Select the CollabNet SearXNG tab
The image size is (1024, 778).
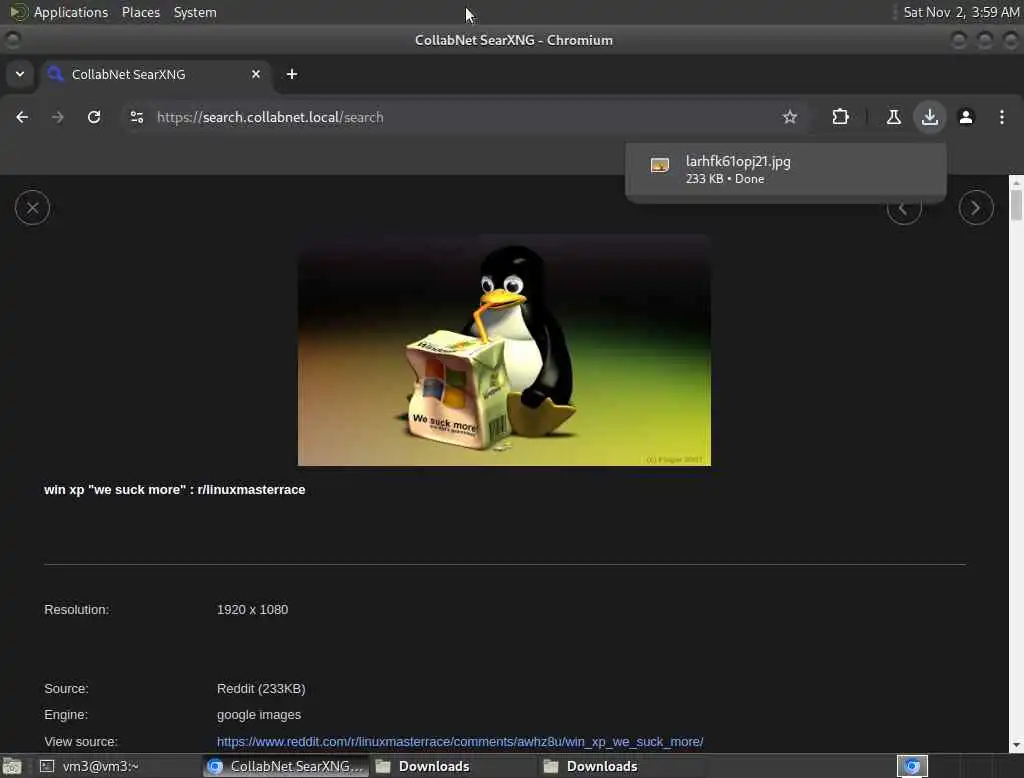(155, 74)
